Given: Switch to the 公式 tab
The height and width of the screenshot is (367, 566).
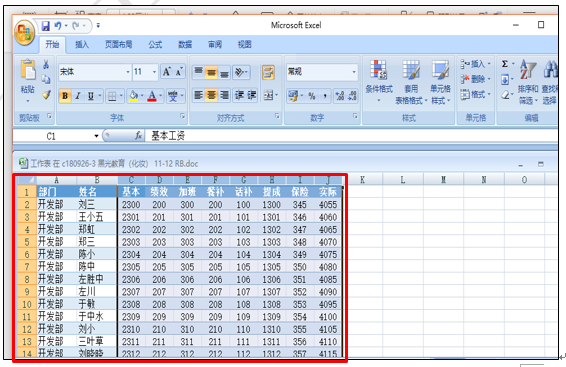Looking at the screenshot, I should point(155,44).
